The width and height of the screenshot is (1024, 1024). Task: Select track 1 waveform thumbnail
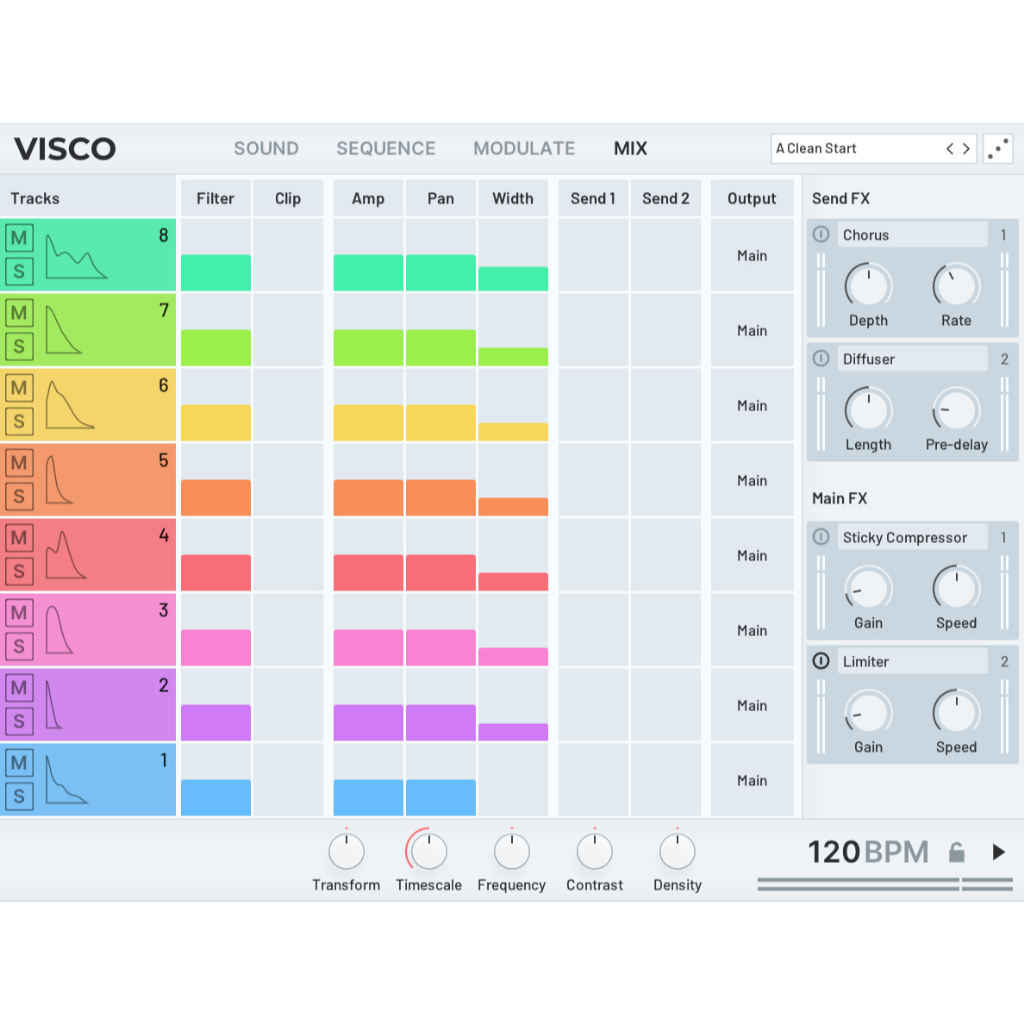[x=66, y=780]
